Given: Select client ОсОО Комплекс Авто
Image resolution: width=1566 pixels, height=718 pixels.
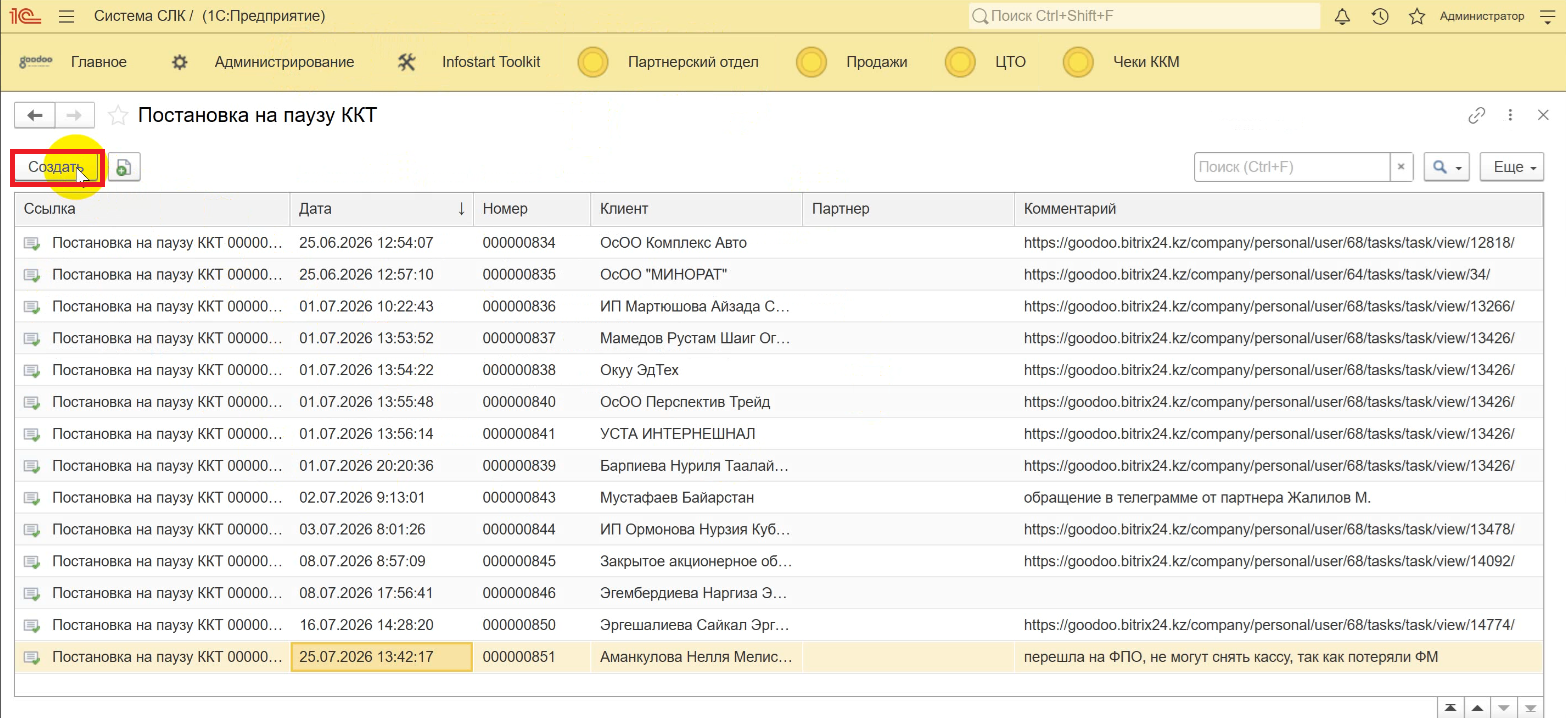Looking at the screenshot, I should 673,243.
